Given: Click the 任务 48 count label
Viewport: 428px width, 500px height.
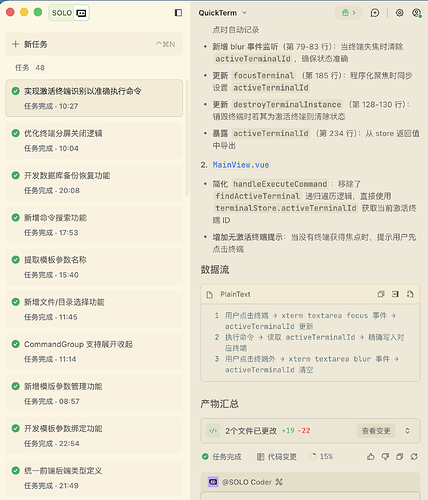Looking at the screenshot, I should (30, 68).
